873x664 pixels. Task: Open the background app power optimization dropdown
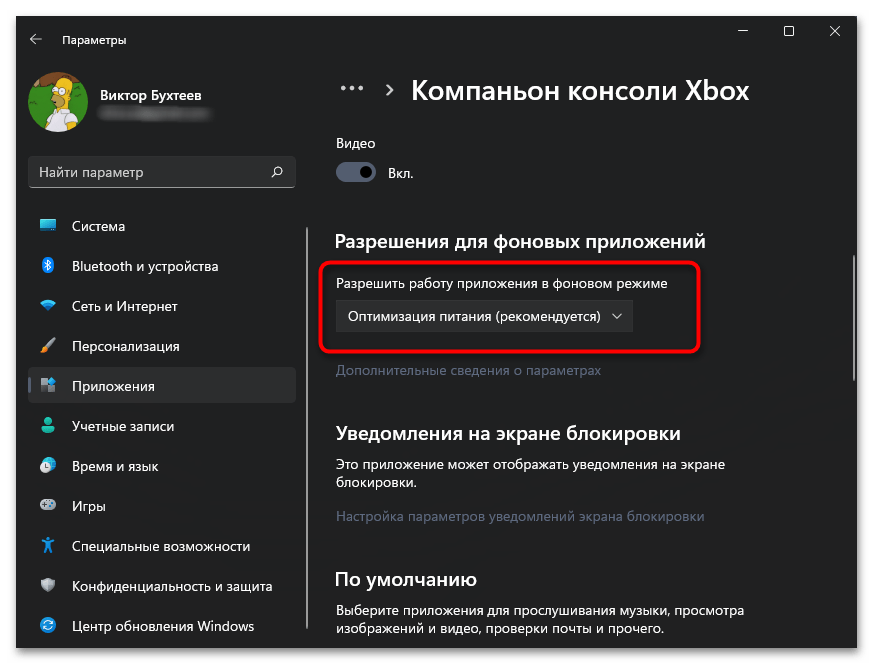point(484,317)
